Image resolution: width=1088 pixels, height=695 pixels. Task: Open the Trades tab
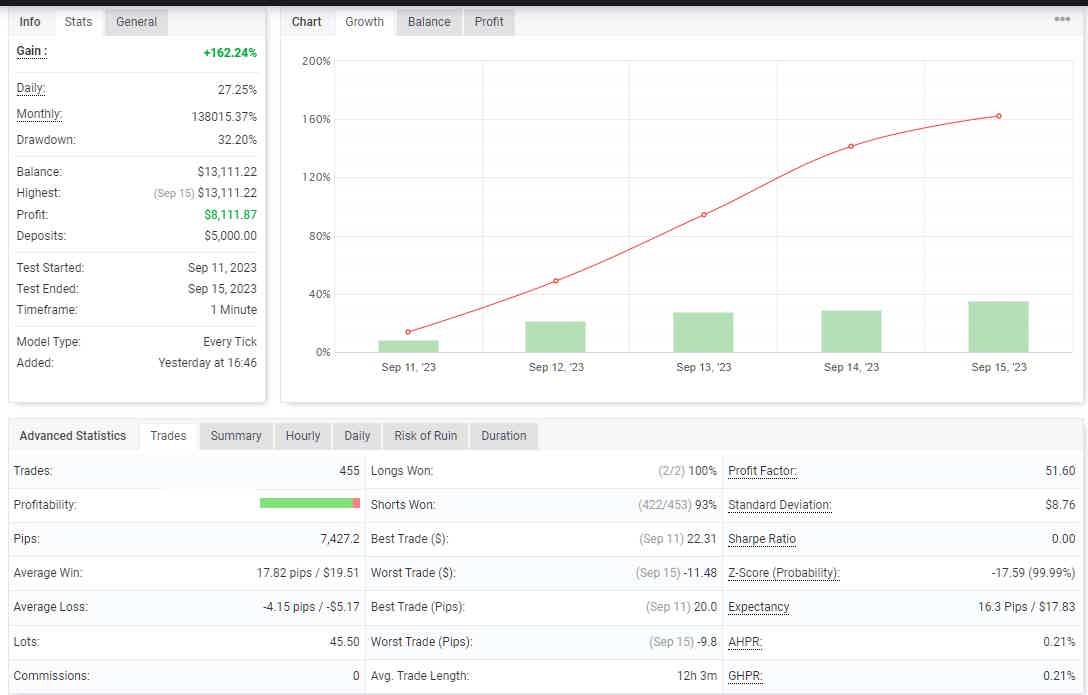(169, 436)
